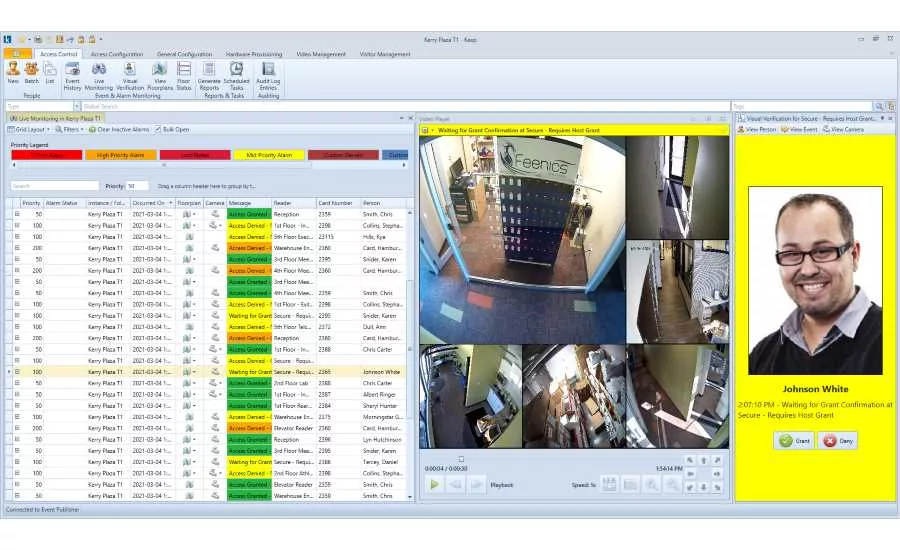The image size is (900, 550).
Task: Click the pan up arrow in video player
Action: 704,460
